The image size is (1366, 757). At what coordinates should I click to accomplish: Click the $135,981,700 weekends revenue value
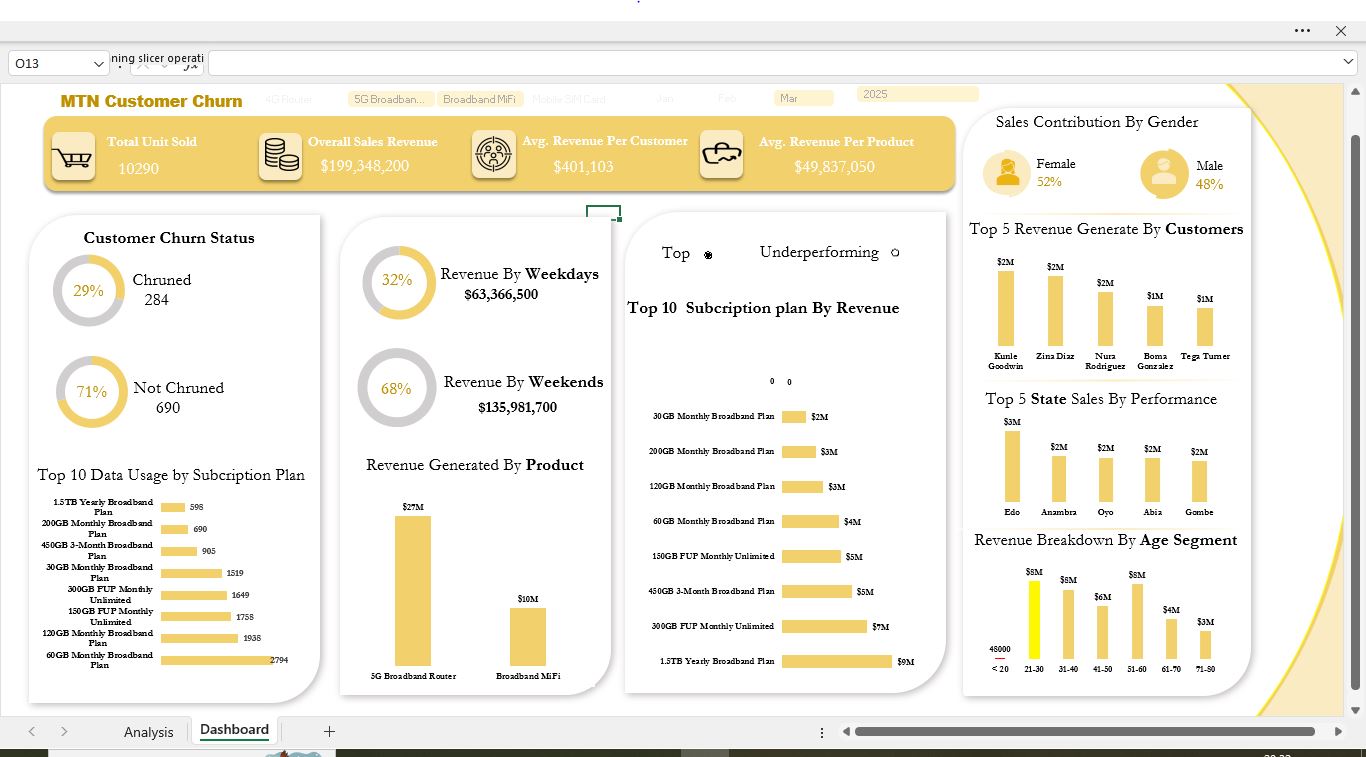click(x=518, y=408)
